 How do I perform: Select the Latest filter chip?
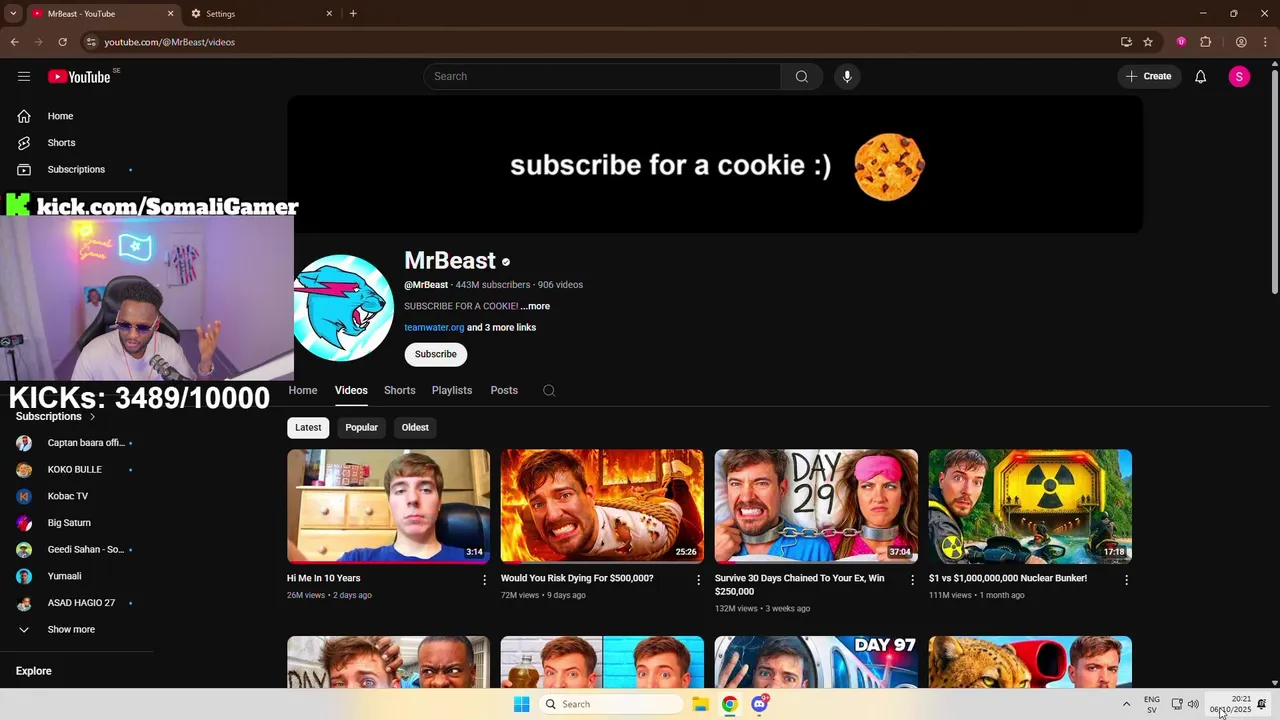tap(308, 427)
